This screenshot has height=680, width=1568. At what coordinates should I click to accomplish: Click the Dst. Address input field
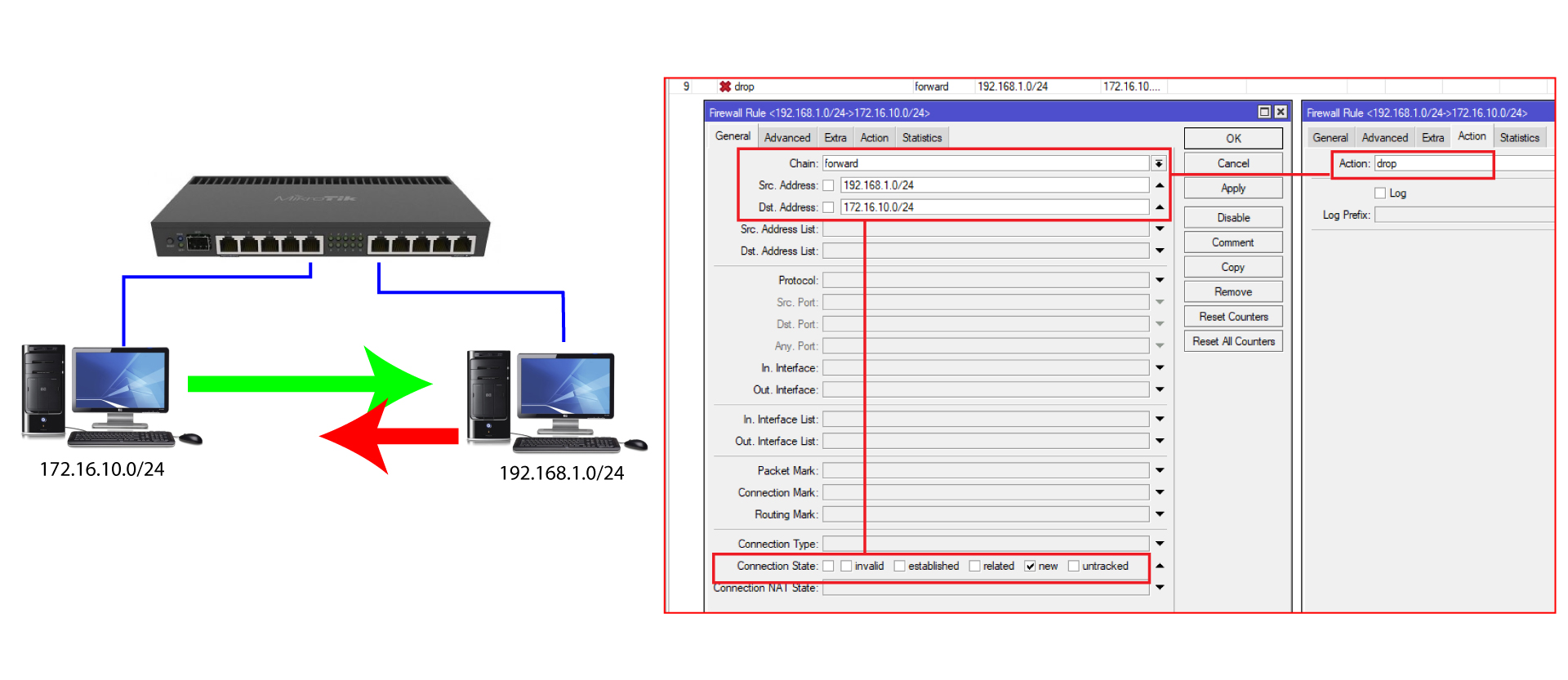tap(994, 207)
